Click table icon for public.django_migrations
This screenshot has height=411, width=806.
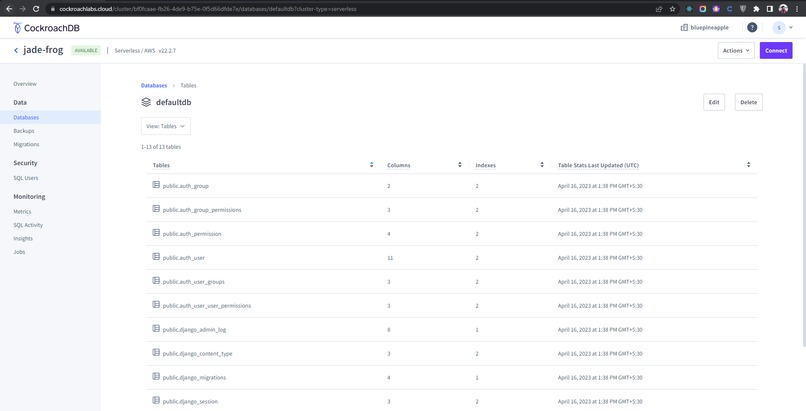click(156, 377)
